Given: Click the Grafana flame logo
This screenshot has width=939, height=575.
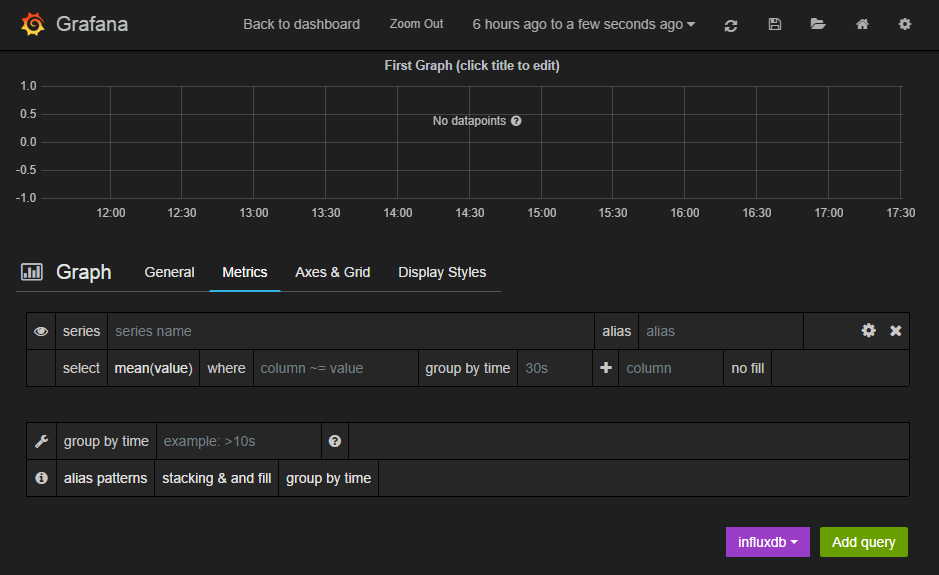Looking at the screenshot, I should tap(33, 24).
